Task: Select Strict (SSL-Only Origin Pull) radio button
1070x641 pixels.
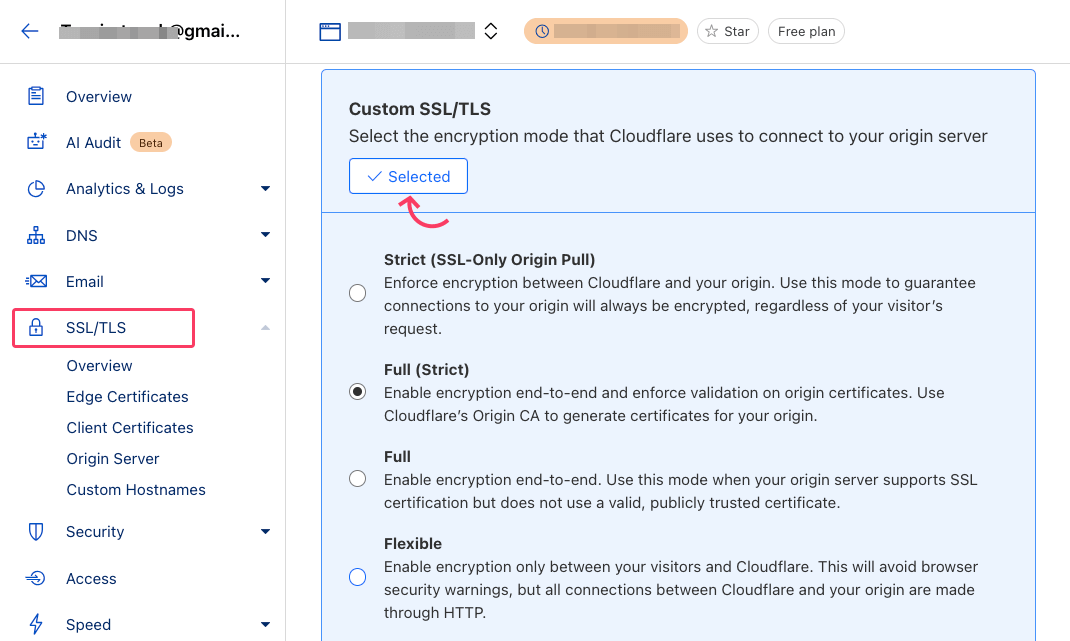Action: pos(358,294)
